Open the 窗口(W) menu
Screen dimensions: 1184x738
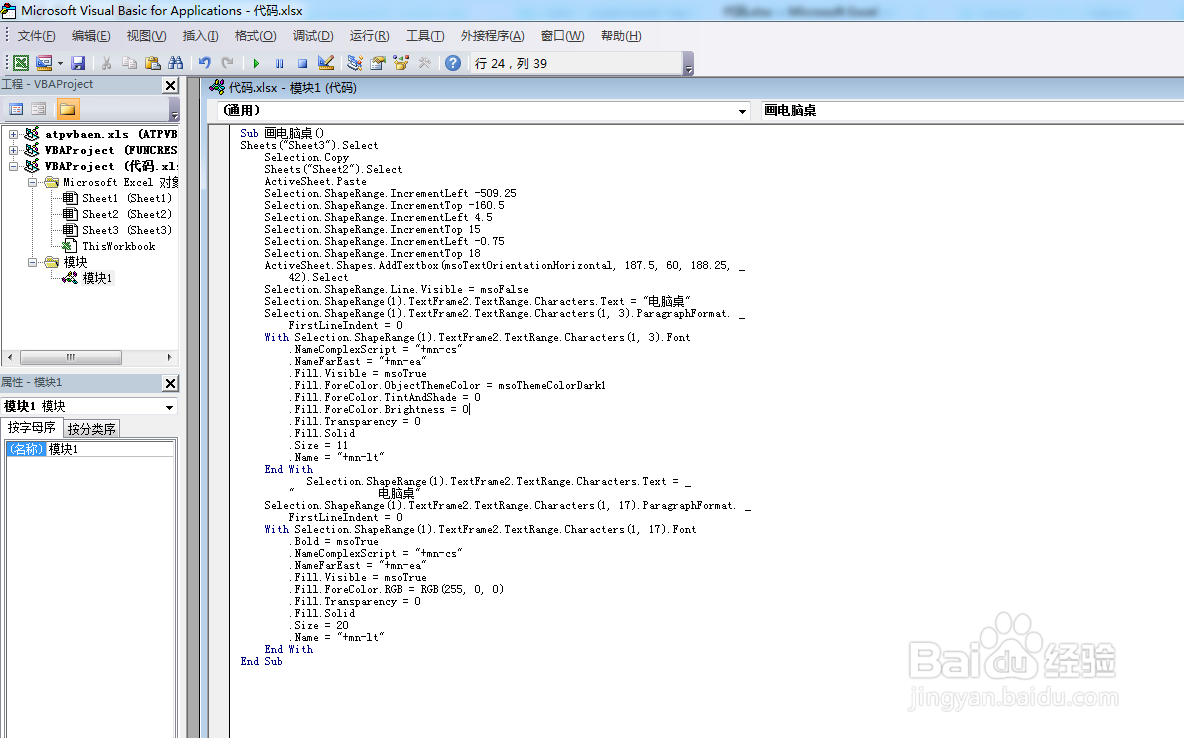(563, 36)
